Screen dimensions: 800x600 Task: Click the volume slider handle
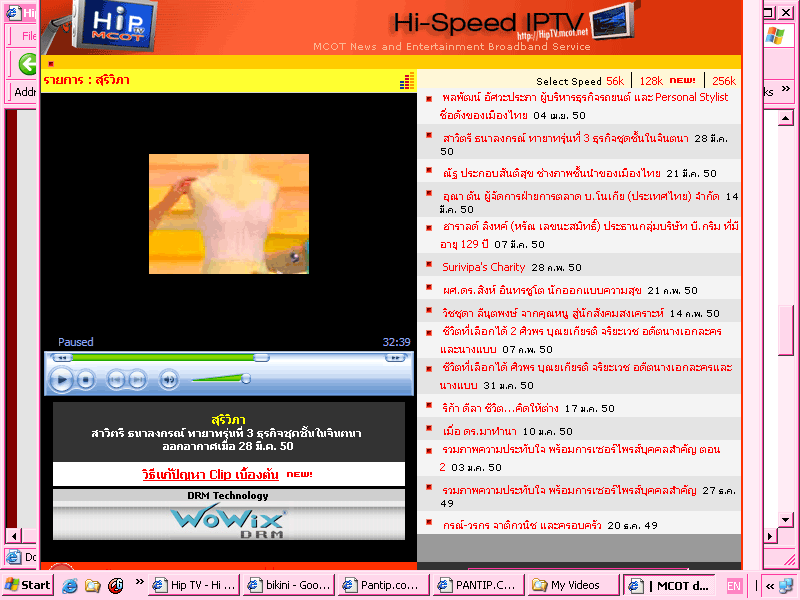tap(246, 379)
